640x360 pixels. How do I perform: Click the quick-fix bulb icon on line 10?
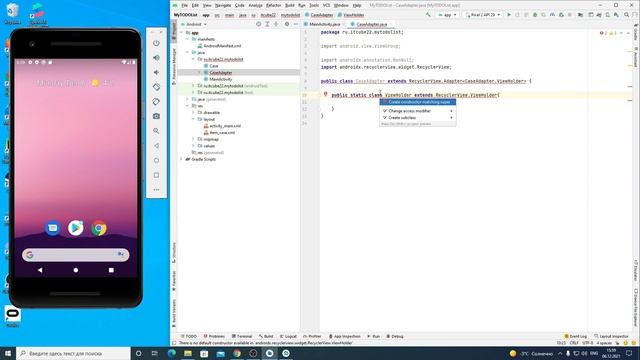(325, 94)
